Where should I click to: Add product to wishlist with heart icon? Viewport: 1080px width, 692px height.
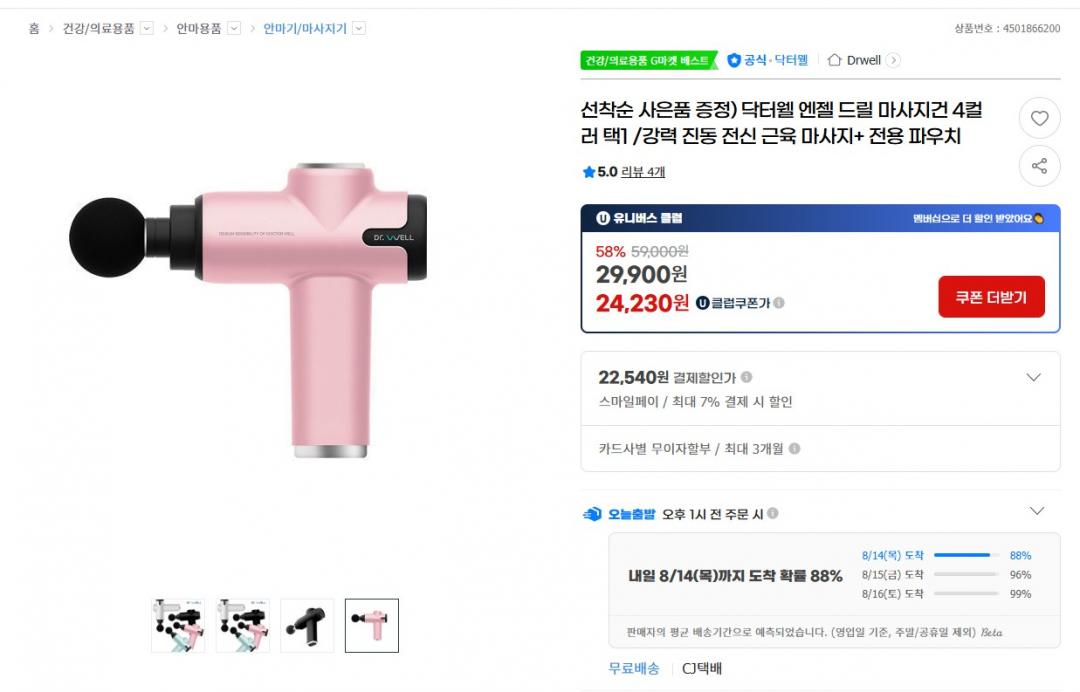pos(1039,118)
